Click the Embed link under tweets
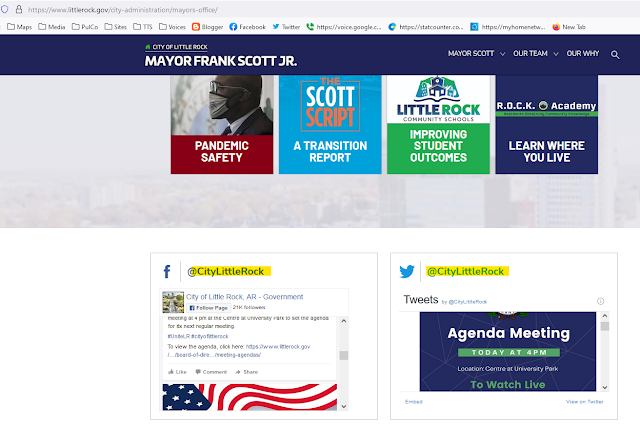The height and width of the screenshot is (428, 640). [x=413, y=402]
